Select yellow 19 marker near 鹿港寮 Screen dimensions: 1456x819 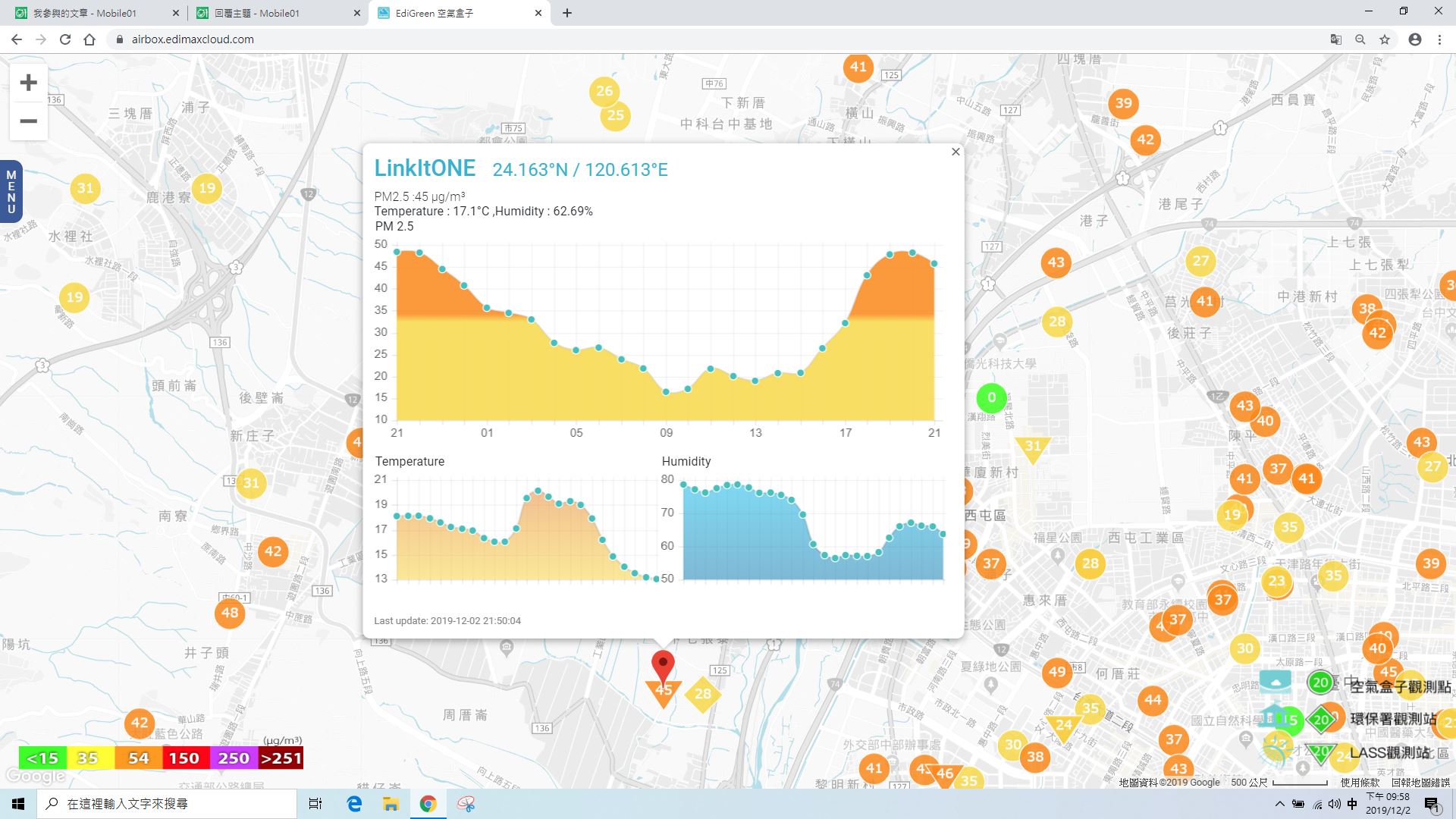[x=206, y=188]
